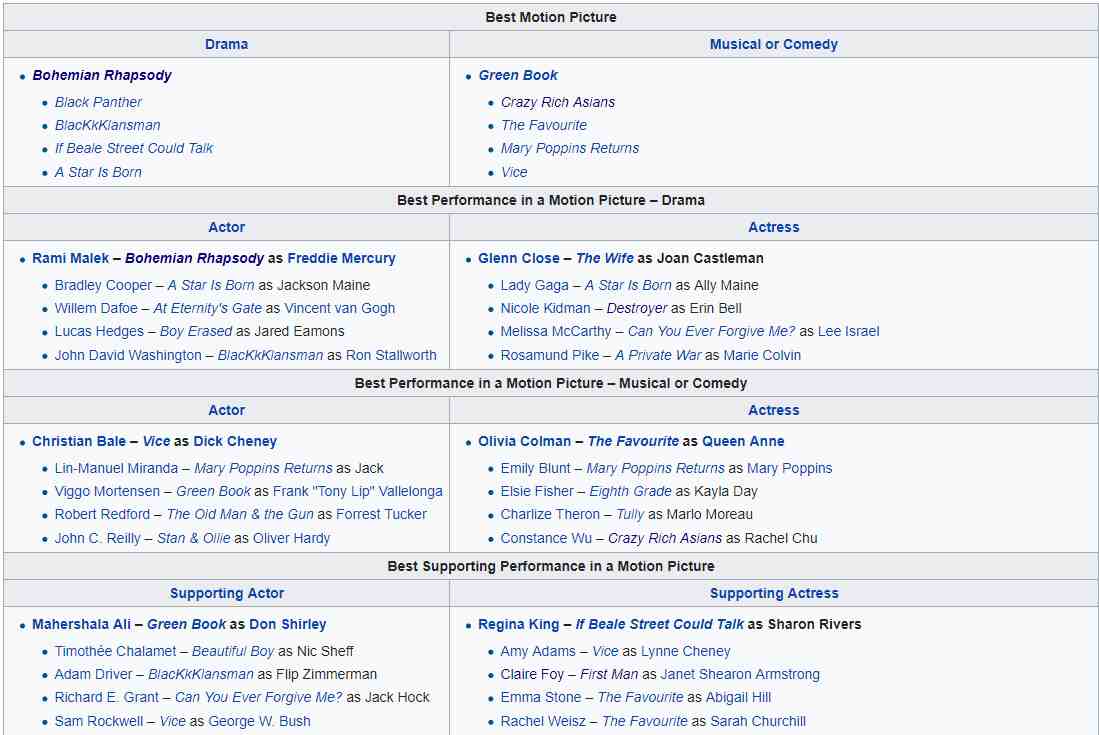
Task: Open A Star Is Born in Best Motion Picture list
Action: pos(98,172)
